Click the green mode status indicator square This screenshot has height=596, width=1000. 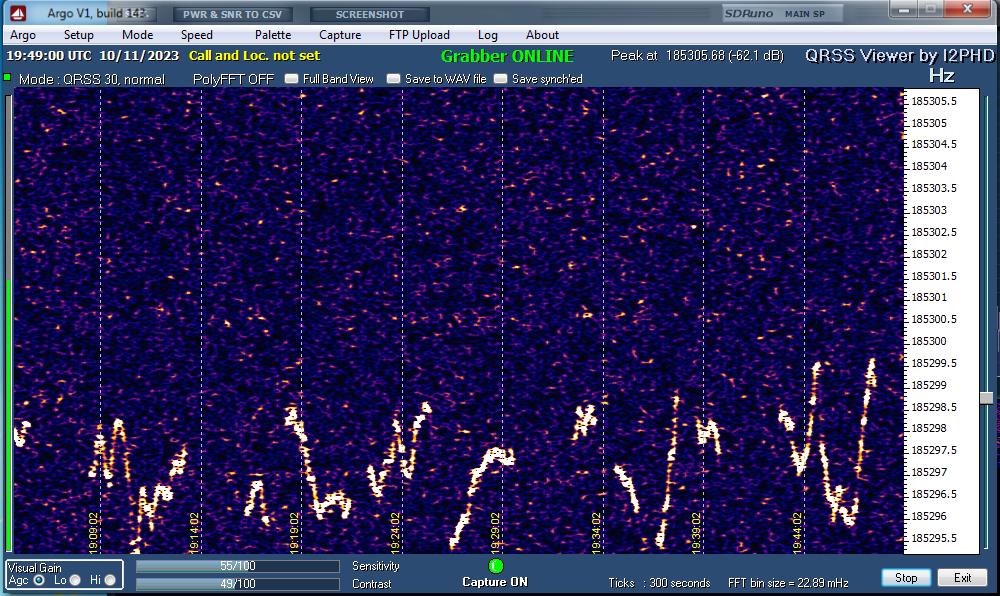pyautogui.click(x=8, y=78)
